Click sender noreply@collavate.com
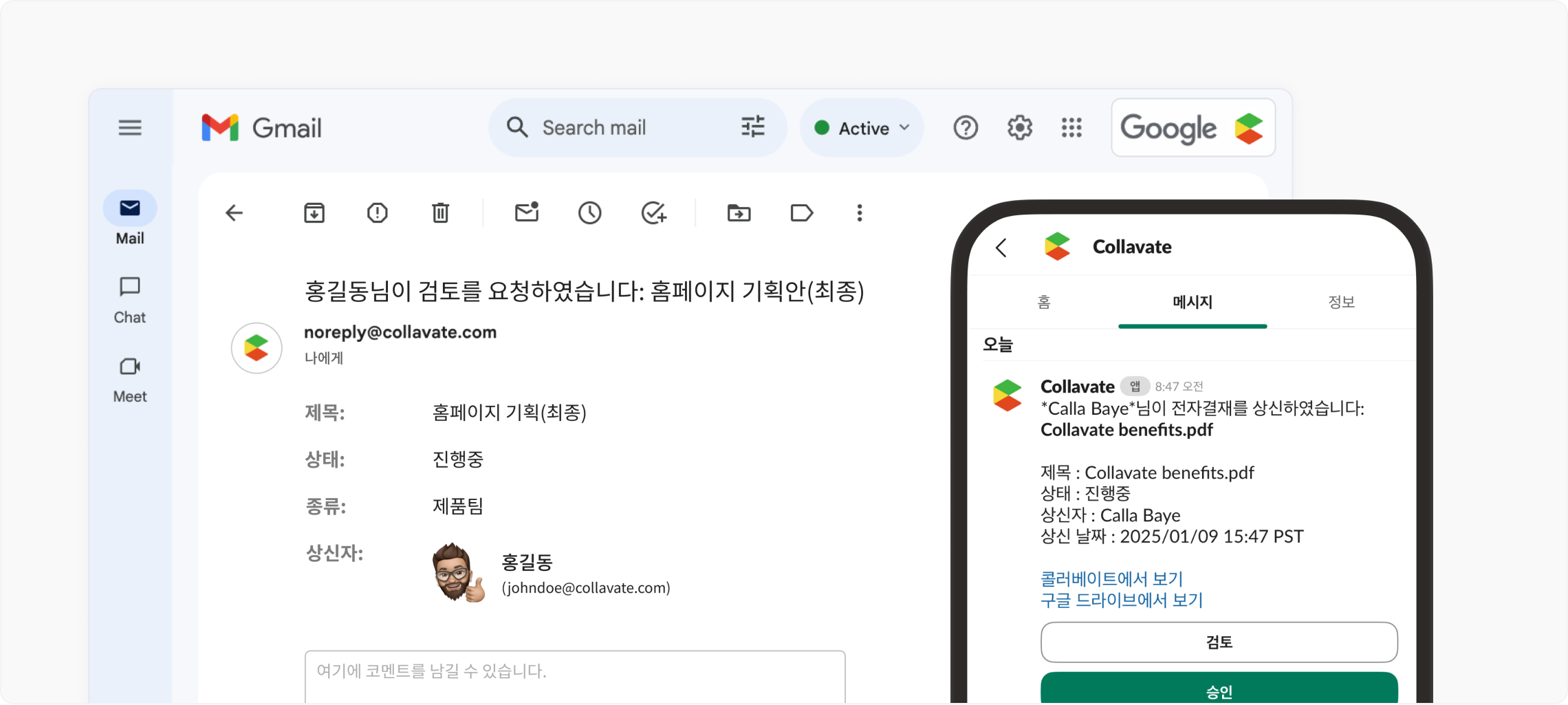Image resolution: width=1568 pixels, height=705 pixels. 400,332
